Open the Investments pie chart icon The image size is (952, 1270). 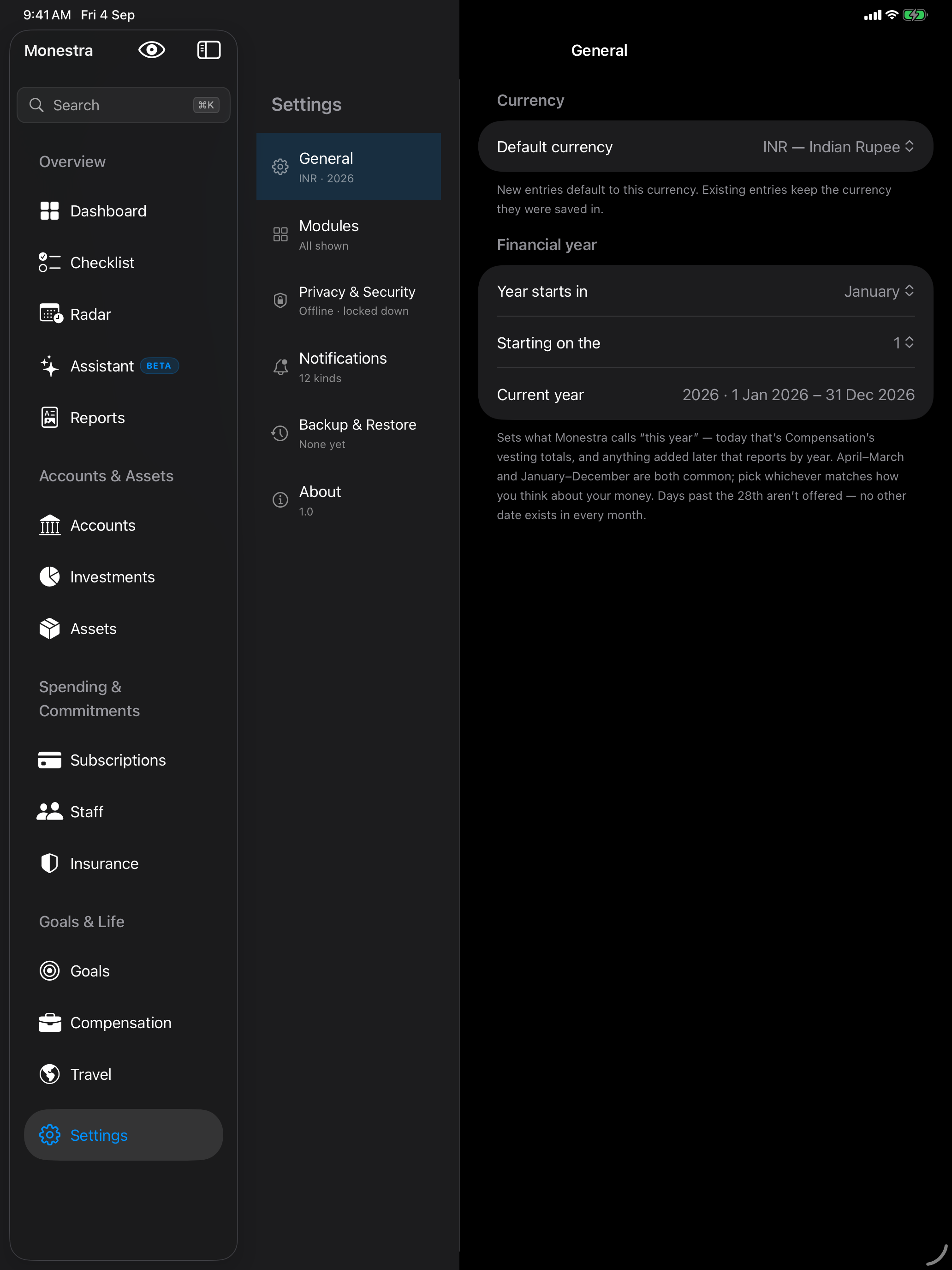tap(49, 576)
